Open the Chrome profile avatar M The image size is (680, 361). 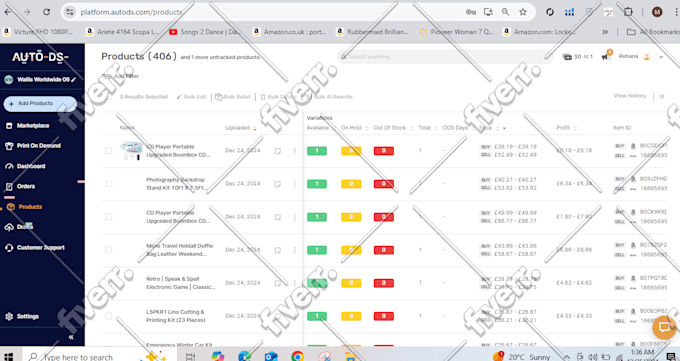pos(657,12)
